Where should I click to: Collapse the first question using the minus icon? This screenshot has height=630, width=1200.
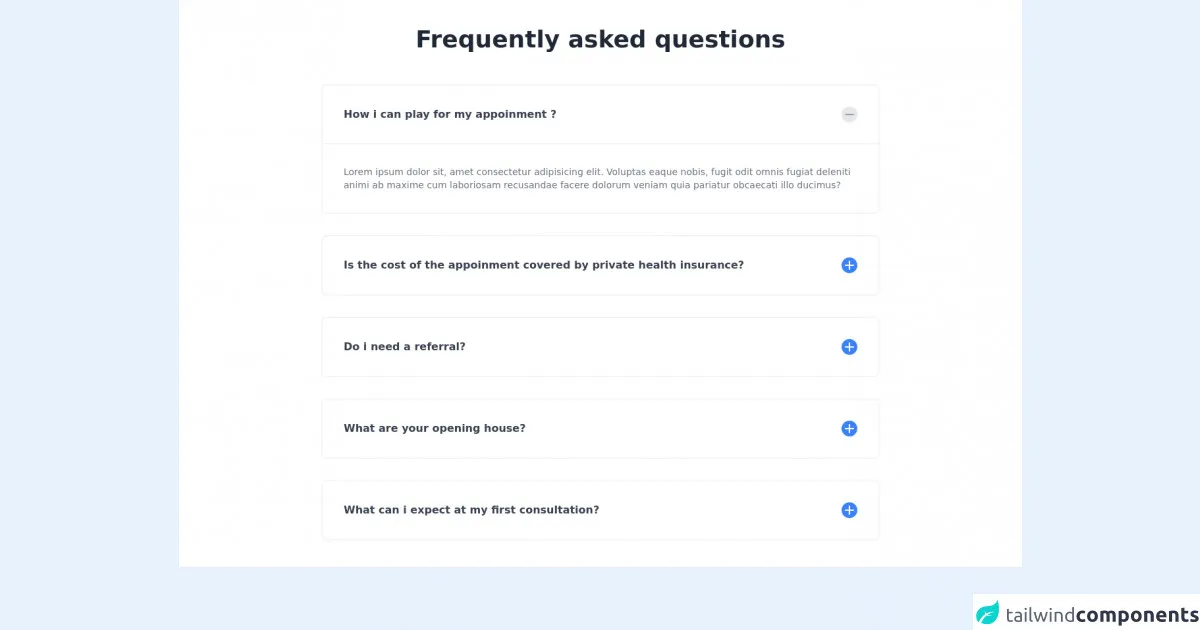click(849, 115)
